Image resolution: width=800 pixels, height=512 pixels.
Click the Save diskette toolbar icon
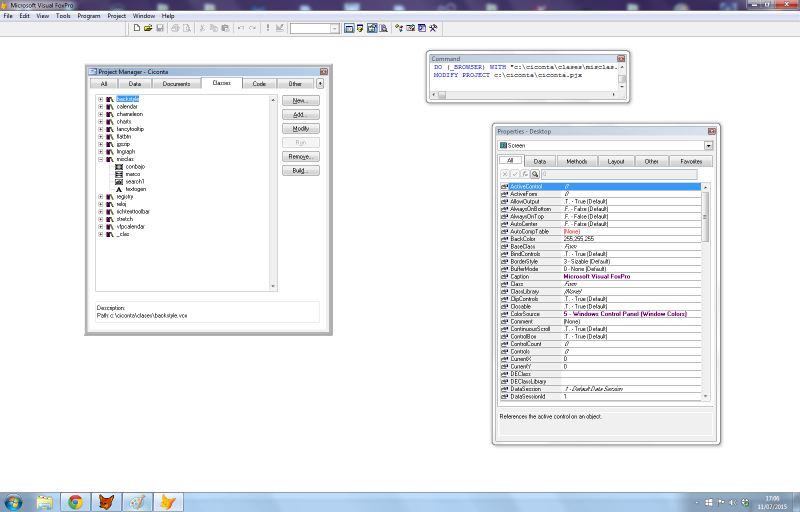coord(160,29)
